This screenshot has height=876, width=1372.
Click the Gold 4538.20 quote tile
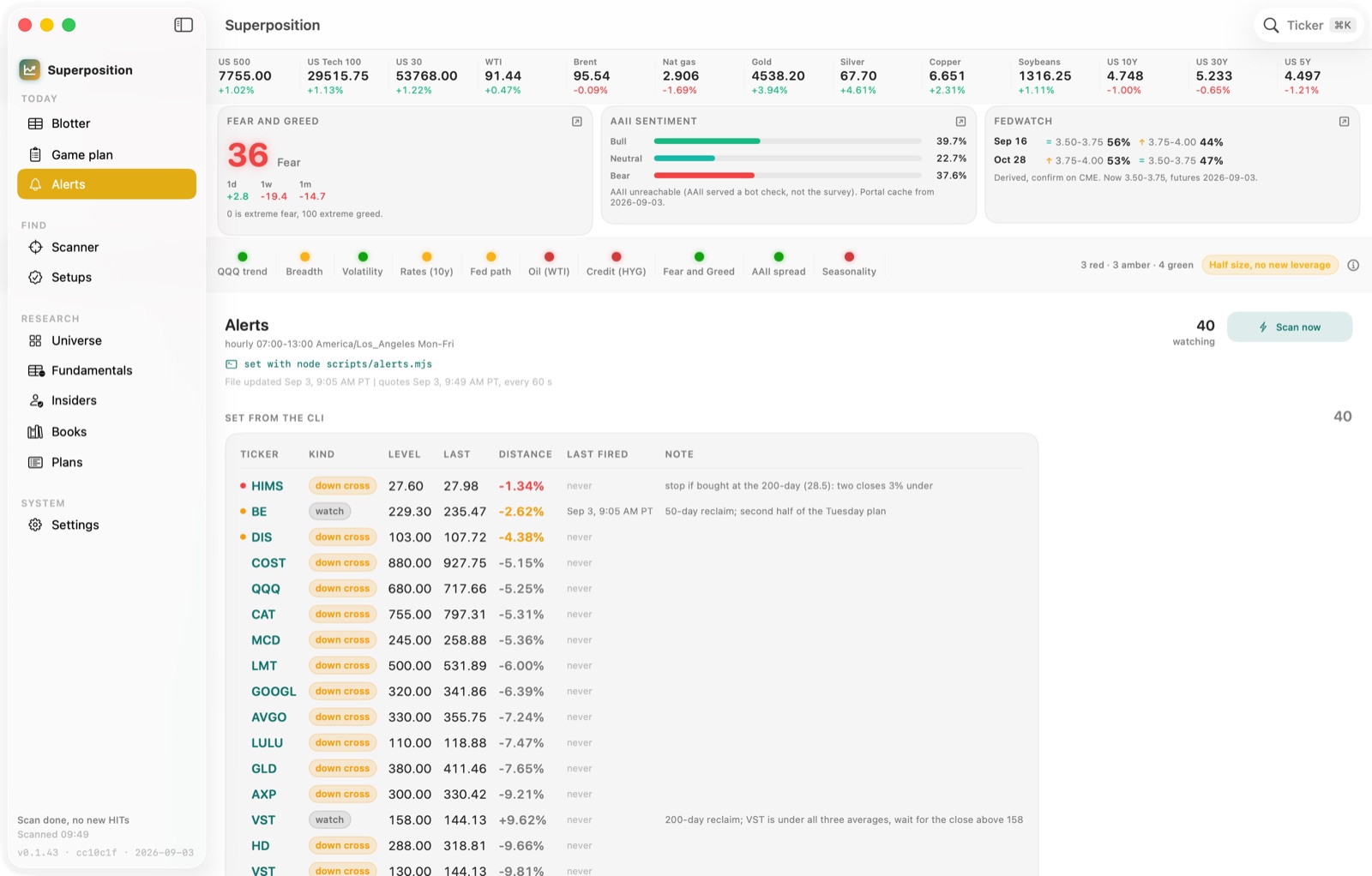(779, 76)
